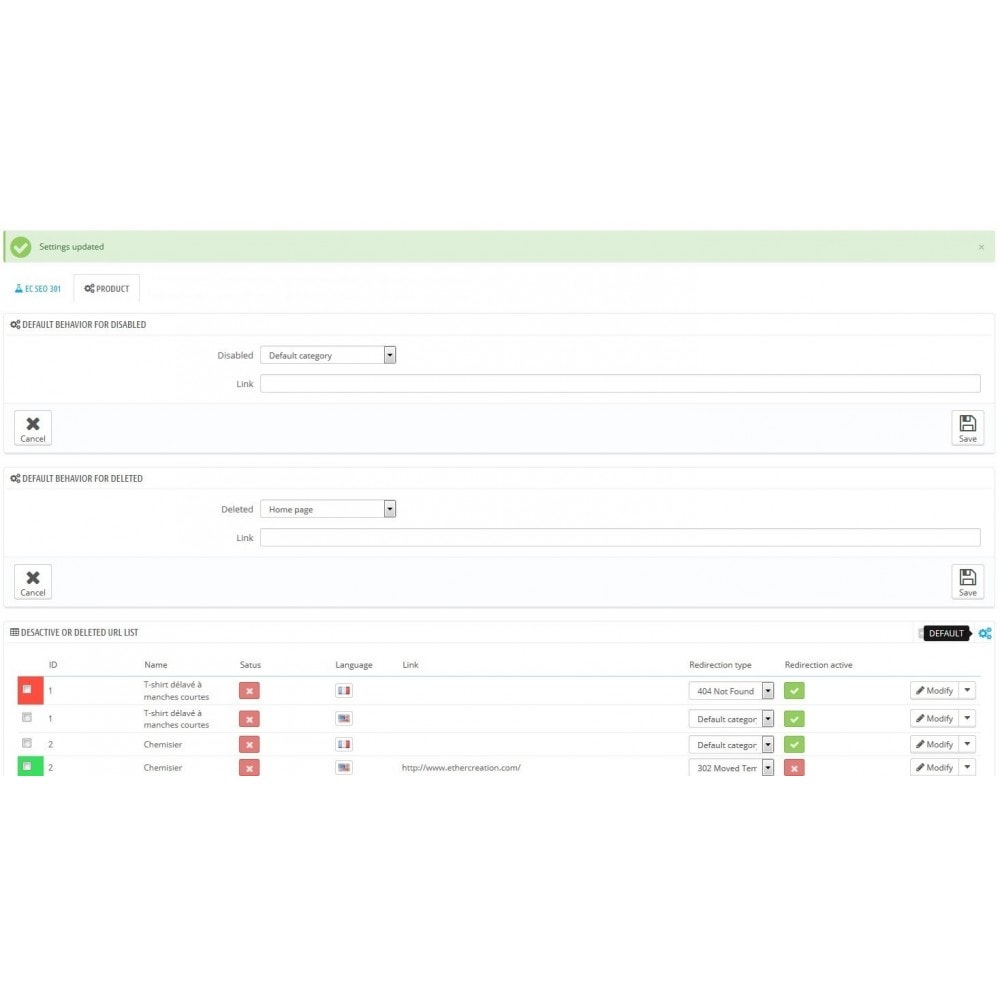This screenshot has height=1000, width=1000.
Task: Modify the English T-shirt délavé row
Action: [934, 719]
